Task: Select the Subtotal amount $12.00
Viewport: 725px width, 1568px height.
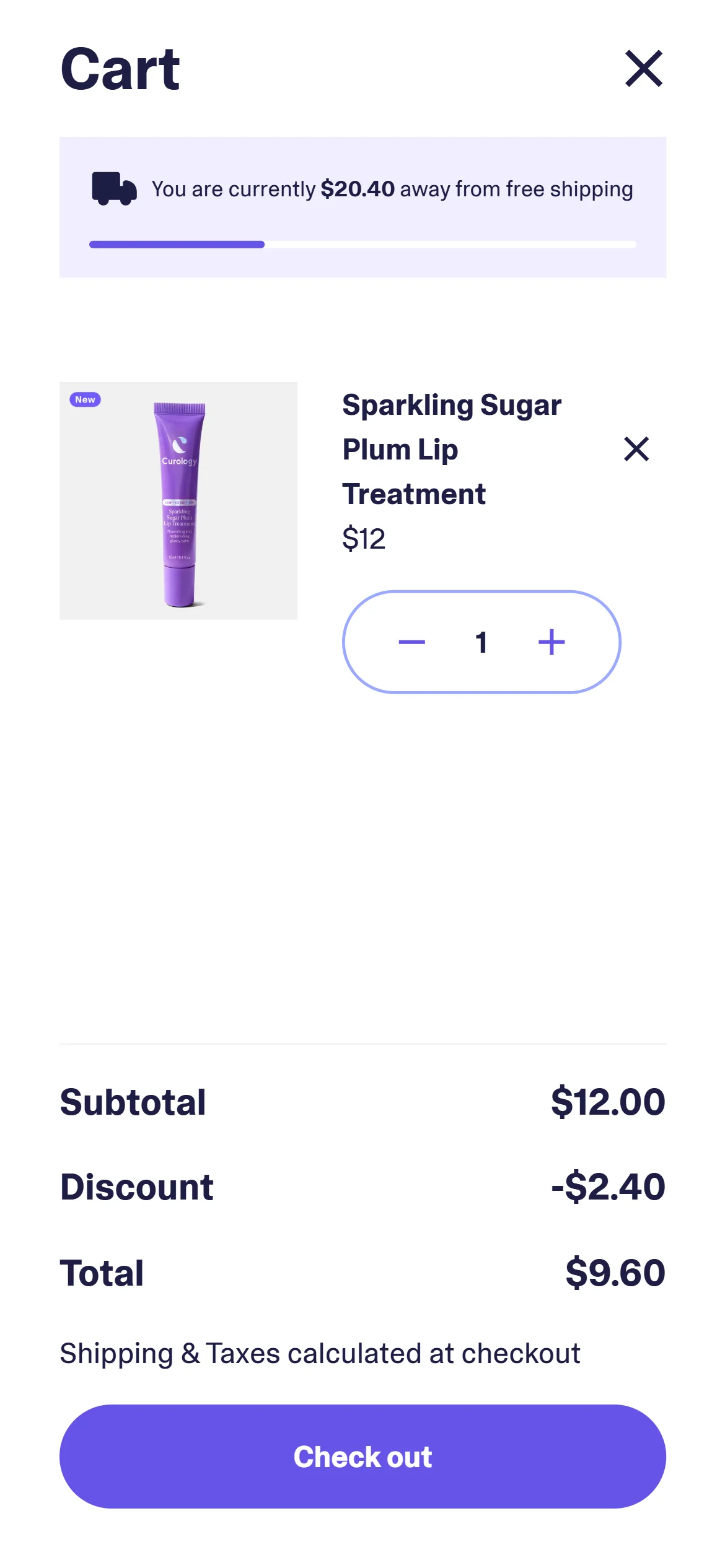Action: 607,1102
